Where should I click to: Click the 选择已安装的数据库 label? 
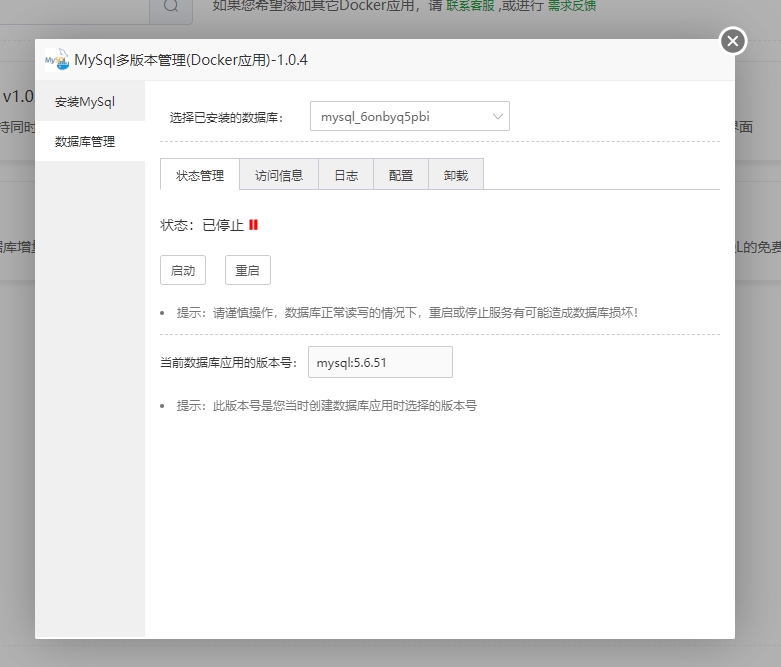click(227, 118)
